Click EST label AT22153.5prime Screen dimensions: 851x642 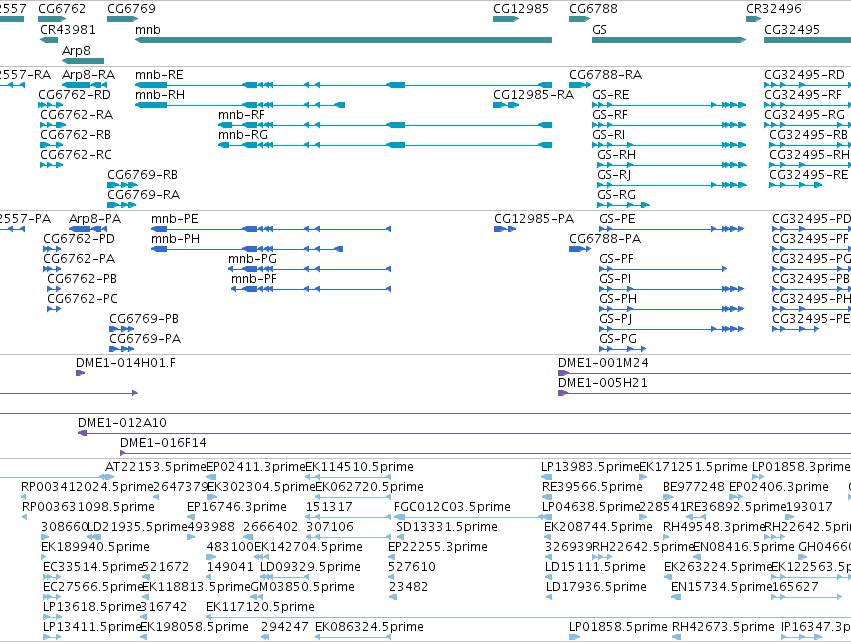tap(156, 467)
